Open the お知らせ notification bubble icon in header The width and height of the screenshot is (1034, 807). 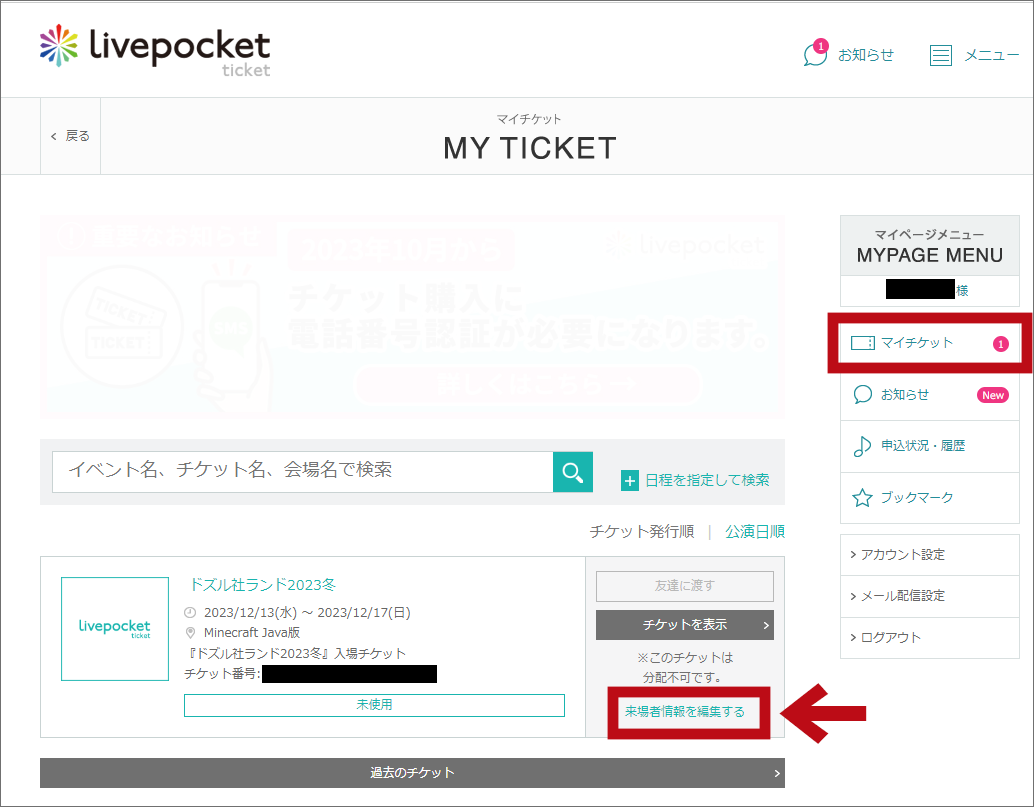tap(816, 54)
